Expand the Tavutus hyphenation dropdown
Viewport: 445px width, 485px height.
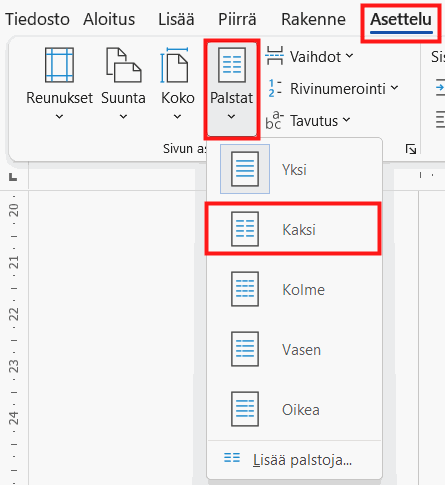point(308,120)
